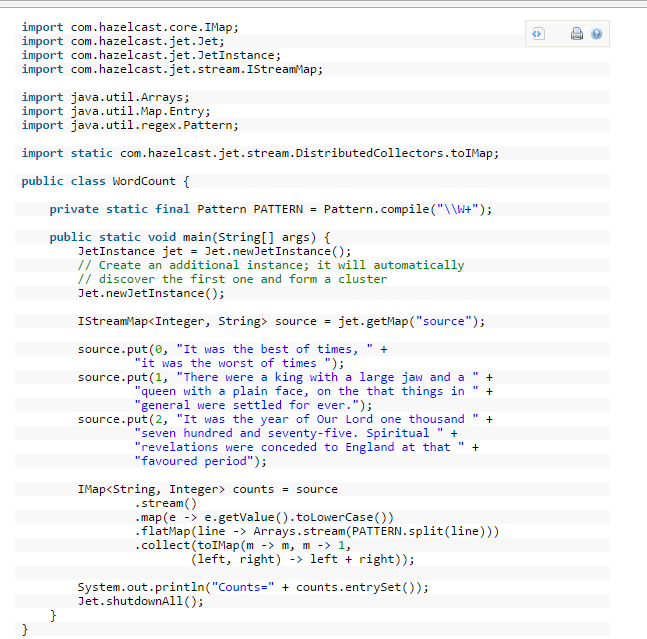The height and width of the screenshot is (639, 647).
Task: Click the public static void main line
Action: [189, 237]
